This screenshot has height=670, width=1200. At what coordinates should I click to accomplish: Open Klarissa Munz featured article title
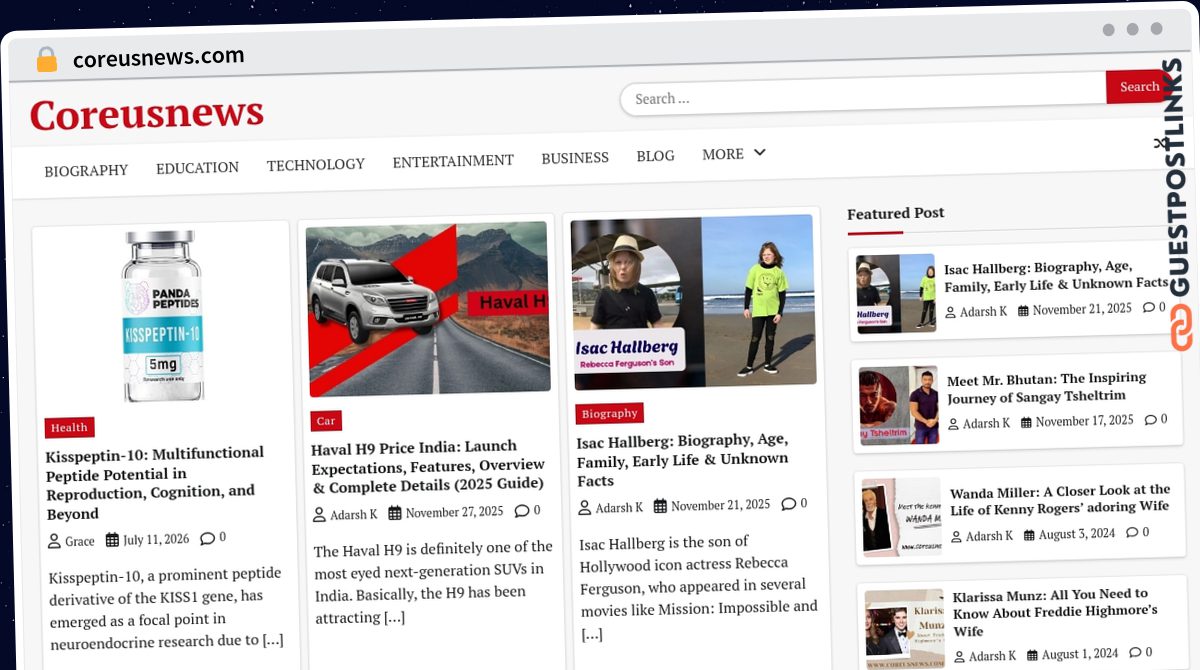click(1055, 612)
